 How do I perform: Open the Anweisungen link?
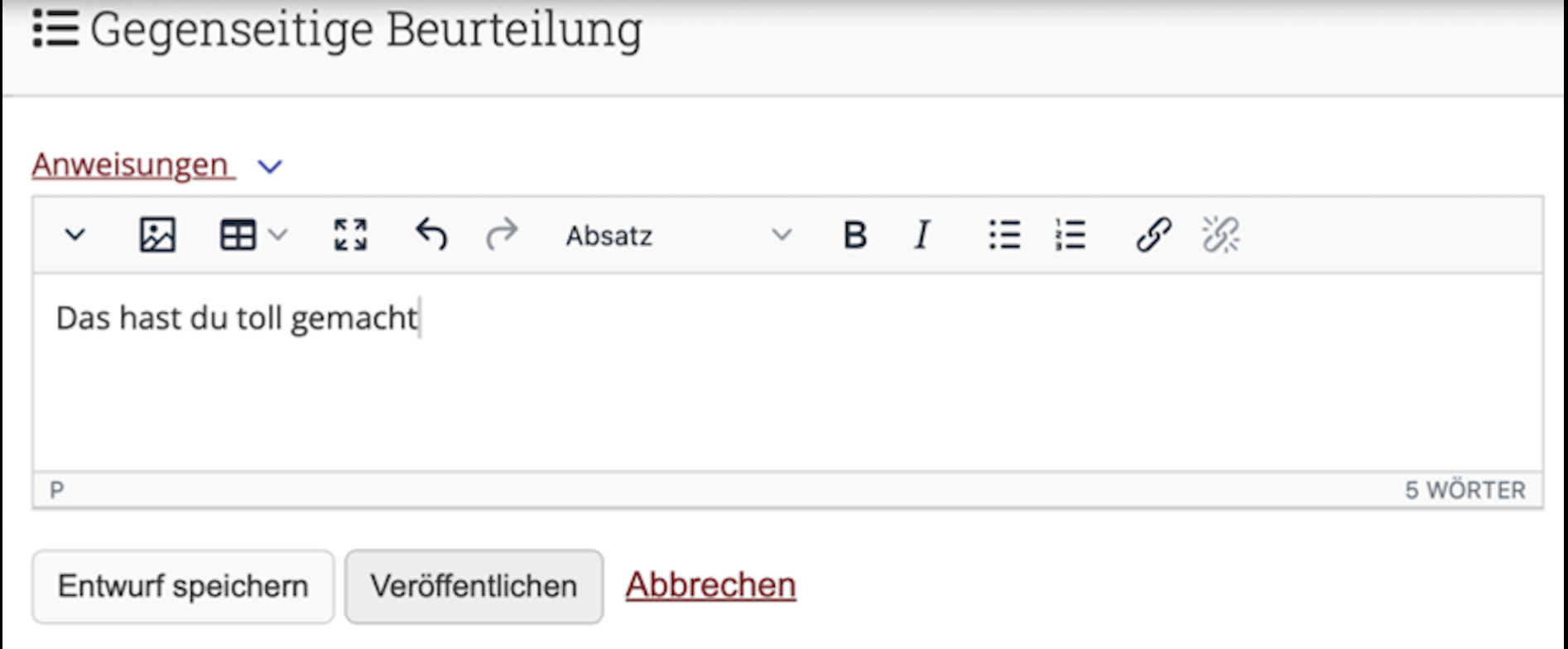[x=131, y=165]
